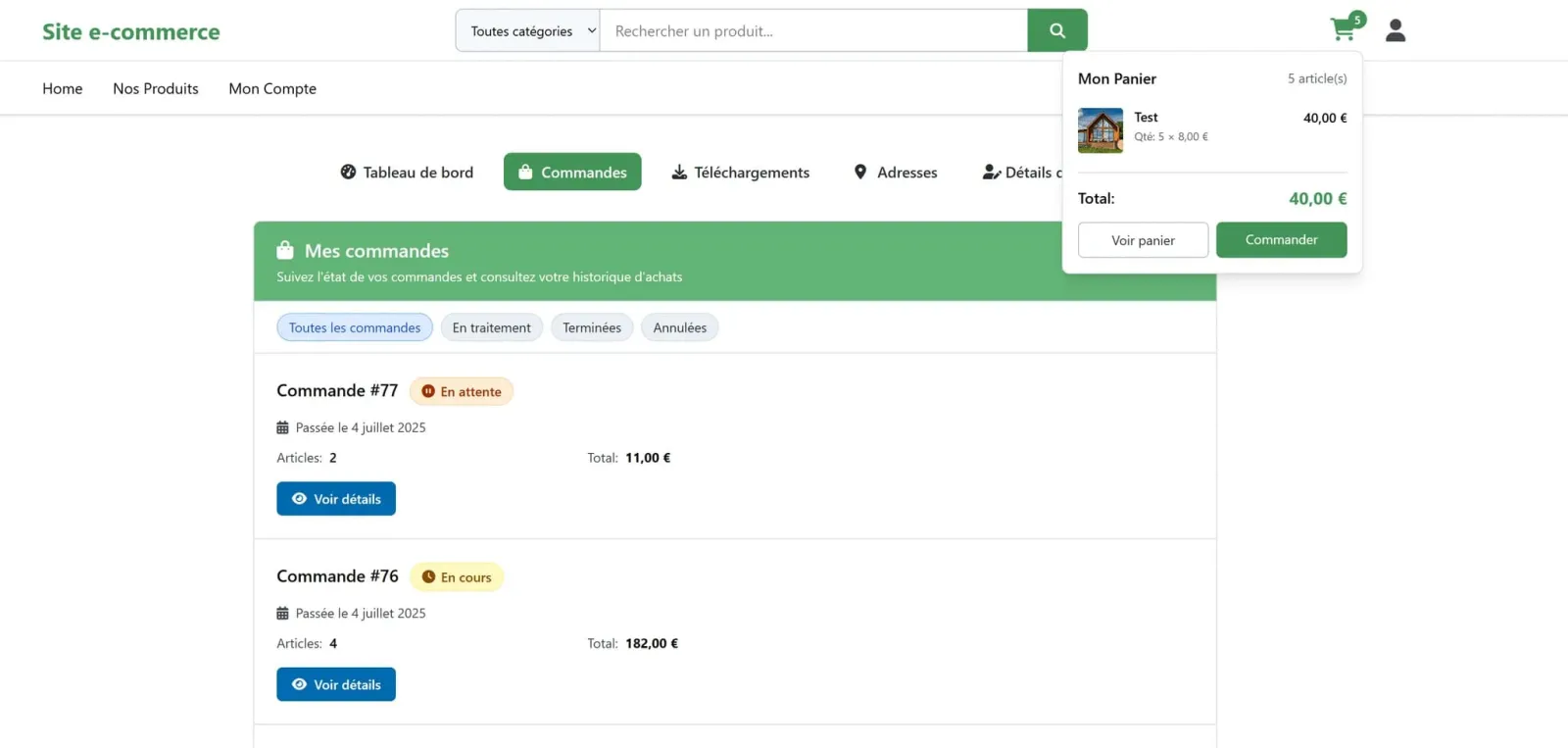Click the search magnifier button
1568x748 pixels.
coord(1057,30)
